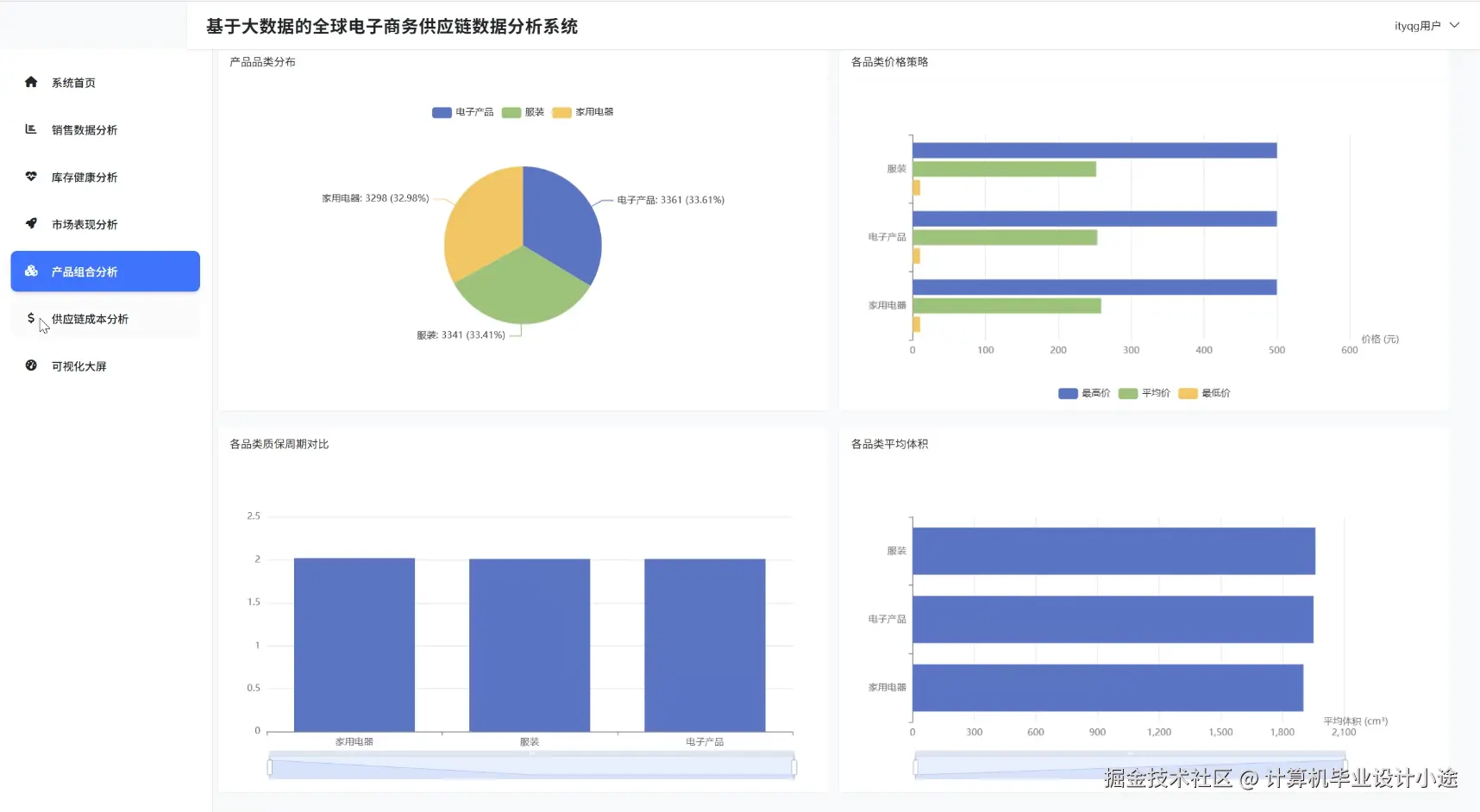Click the 市场表现分析 rocket icon
This screenshot has height=812, width=1480.
pos(31,223)
